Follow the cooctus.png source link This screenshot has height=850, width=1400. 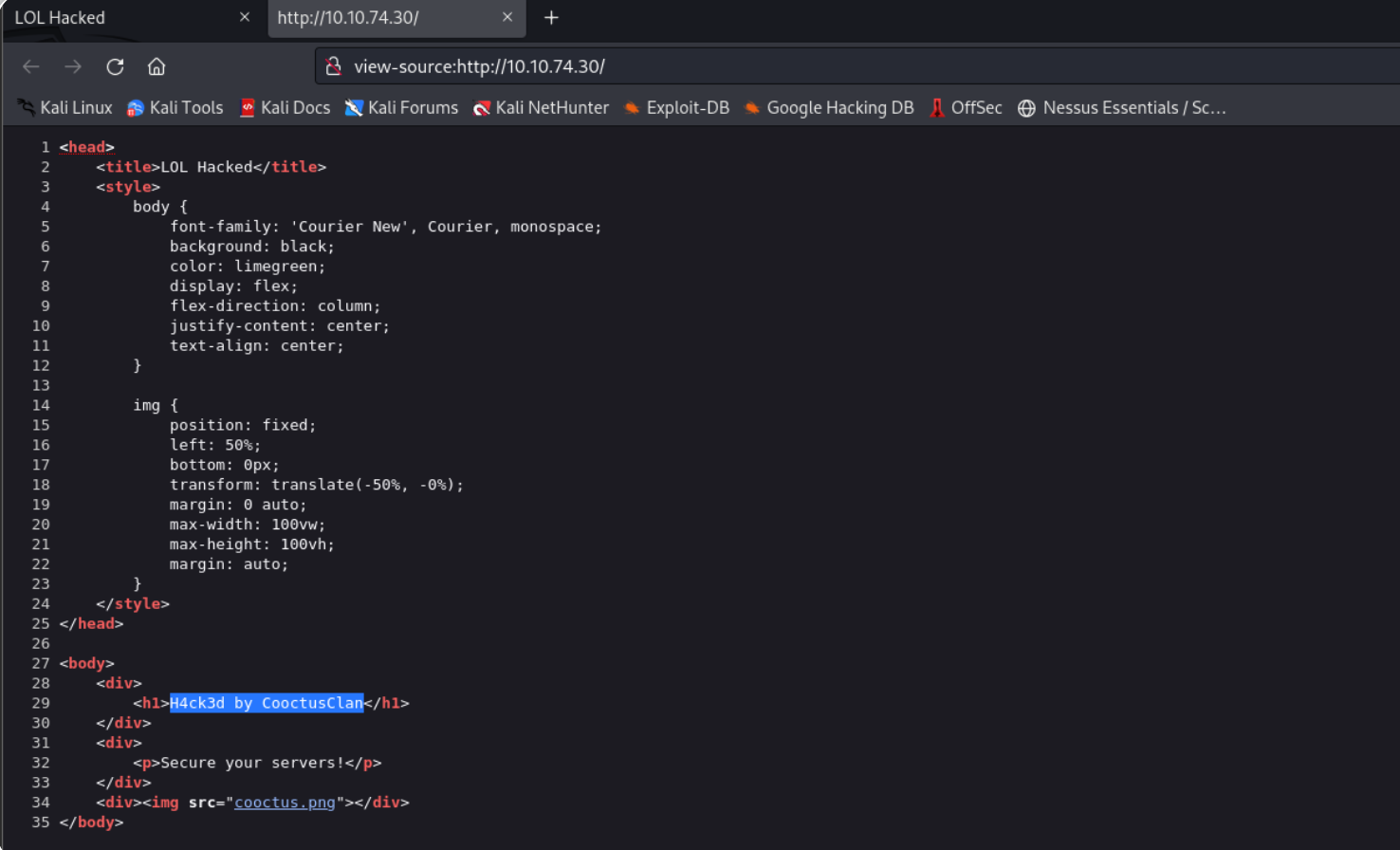click(x=285, y=803)
